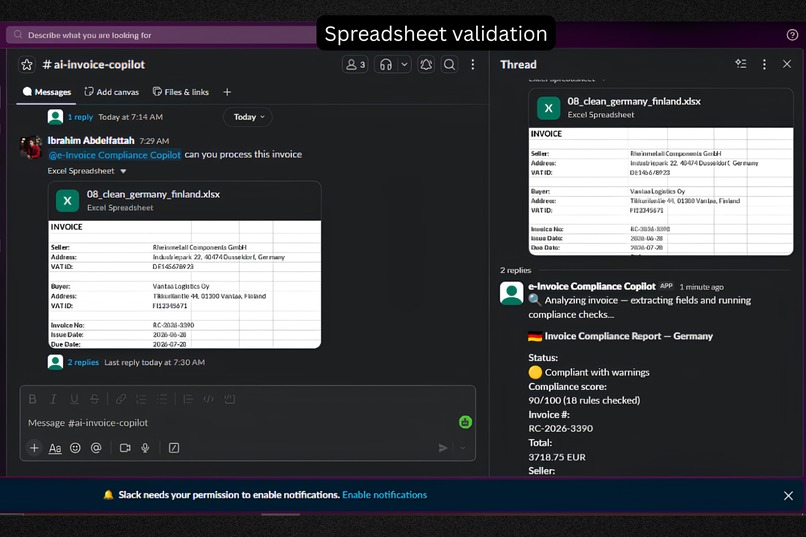Click the '3718.75 EUR' total text
The image size is (806, 537).
point(557,457)
